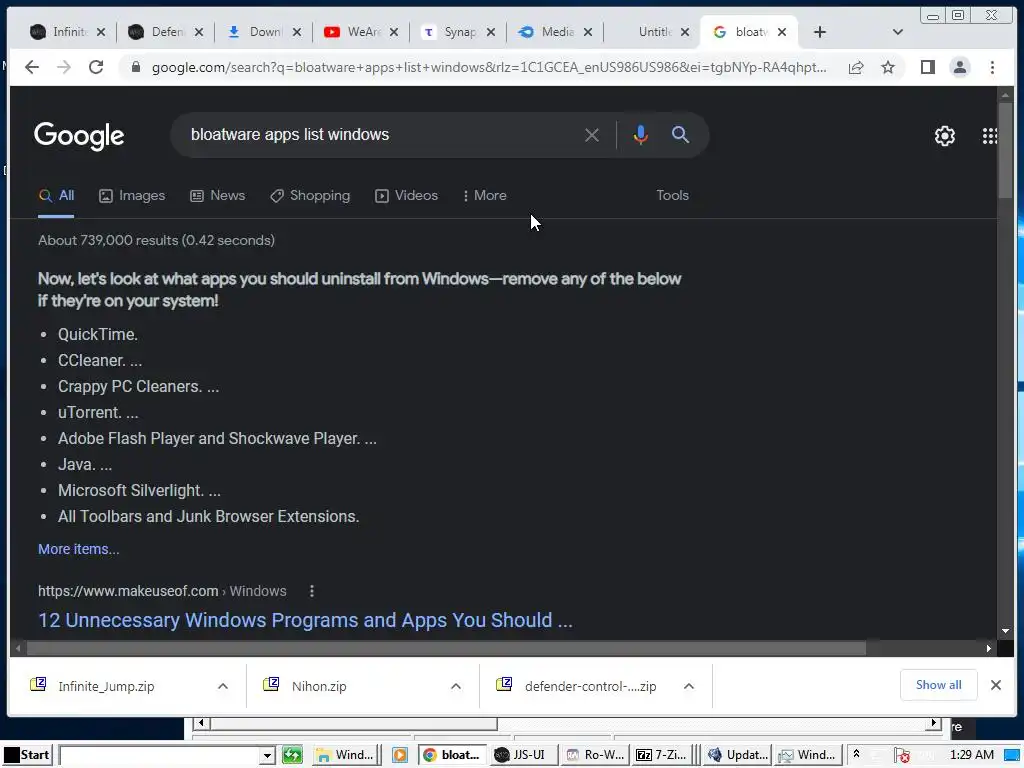Screen dimensions: 1024x768
Task: Open the taskbar address dropdown arrow
Action: (x=266, y=756)
